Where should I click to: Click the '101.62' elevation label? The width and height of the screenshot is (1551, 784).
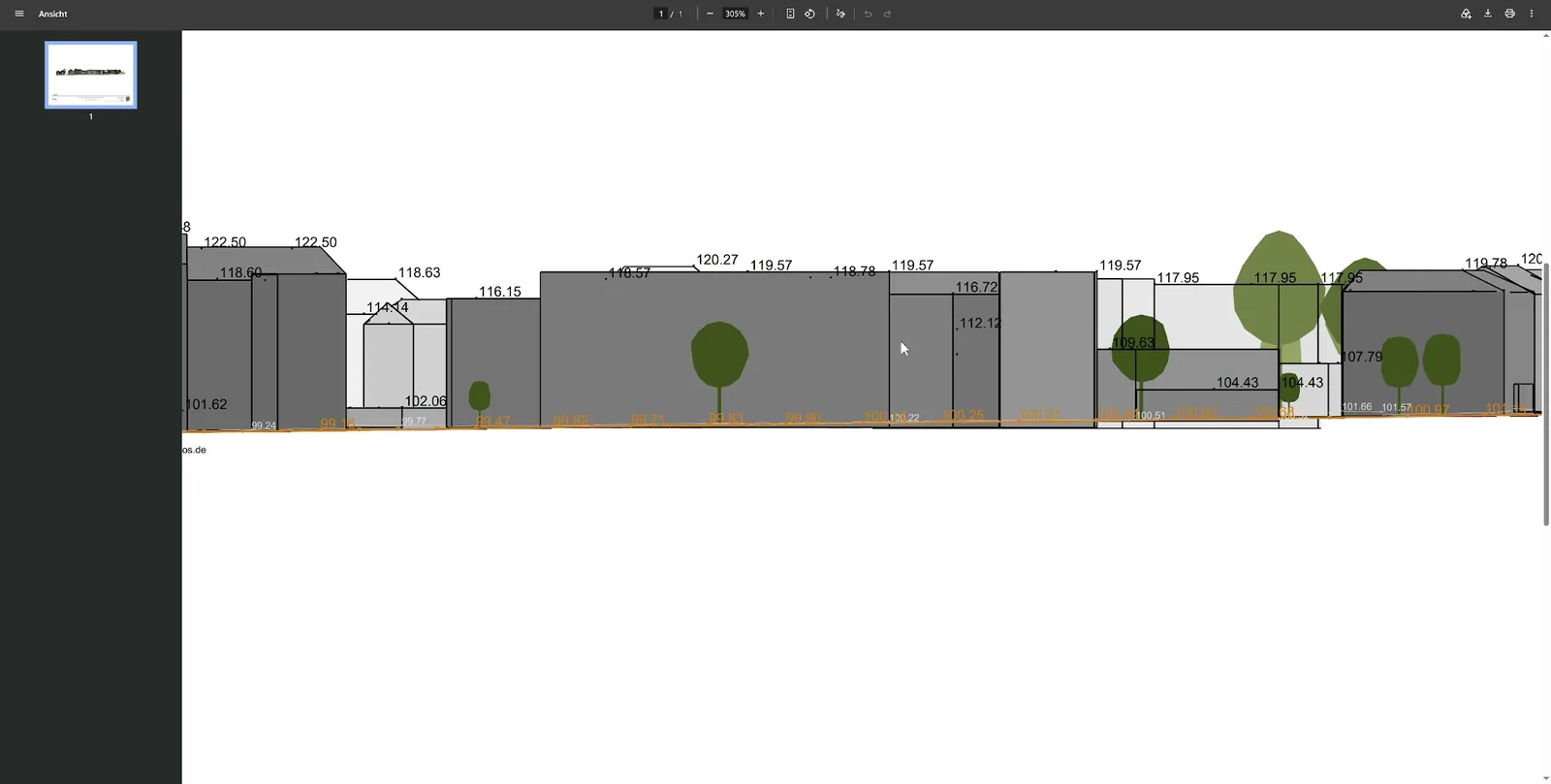(206, 405)
